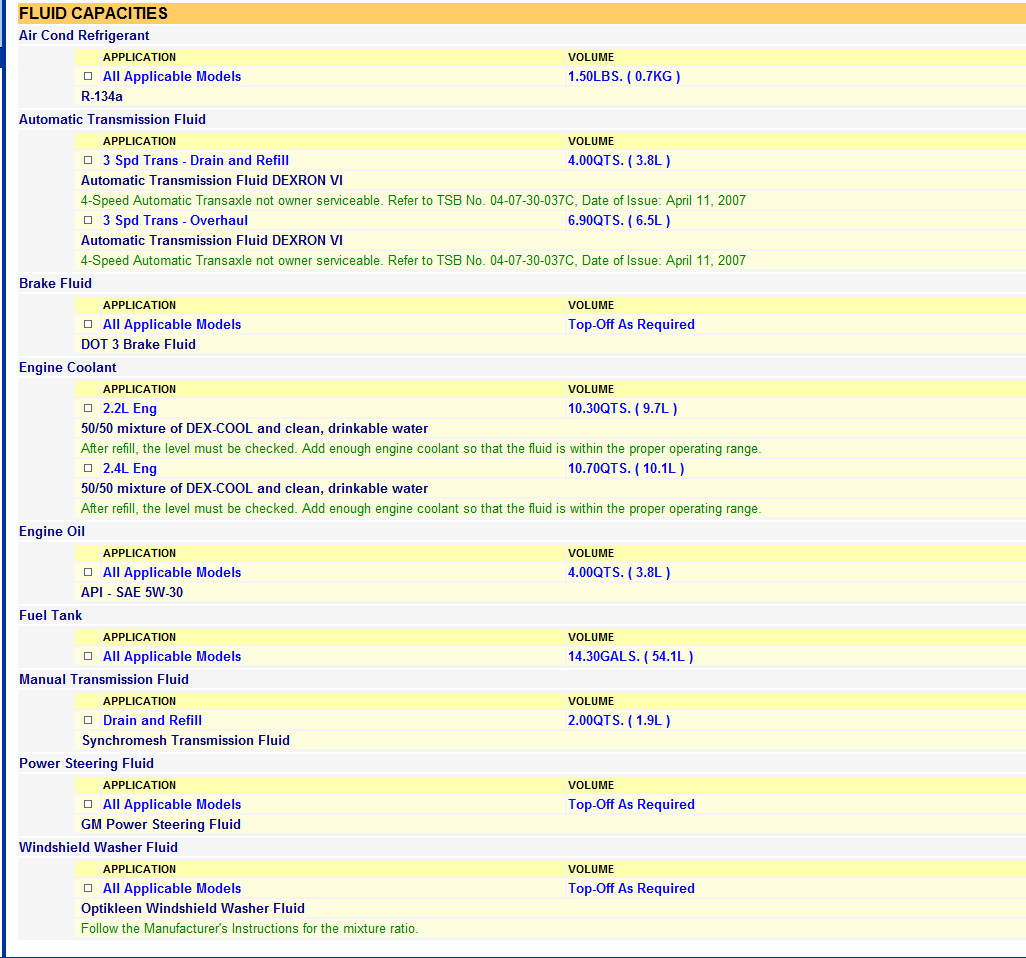Tick the 3 Spd Trans - Overhaul checkbox
Screen dimensions: 1026x958
tap(88, 221)
